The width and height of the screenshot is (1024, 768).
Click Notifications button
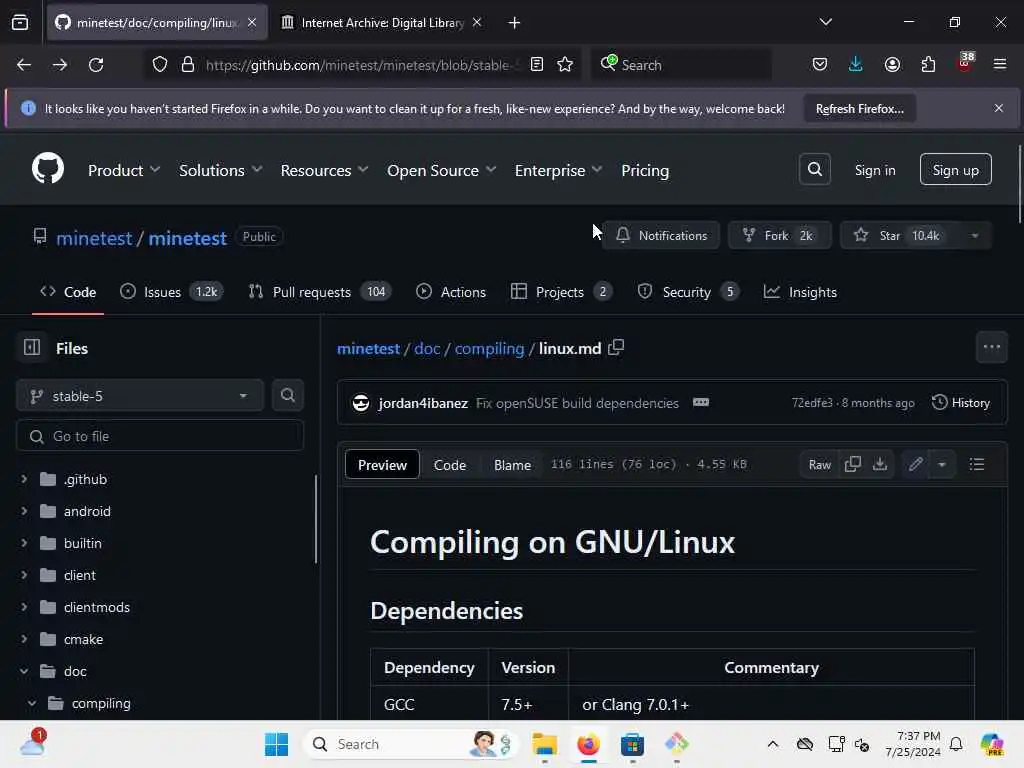661,235
